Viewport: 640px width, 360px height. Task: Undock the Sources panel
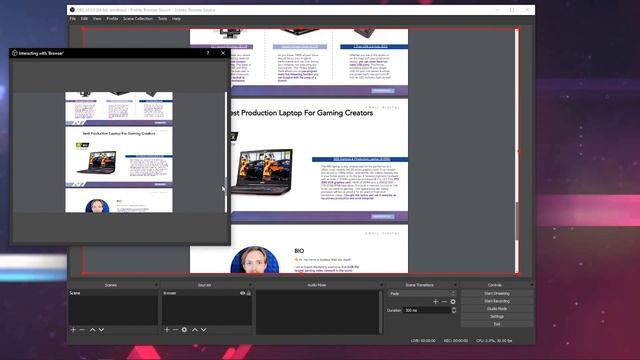250,285
